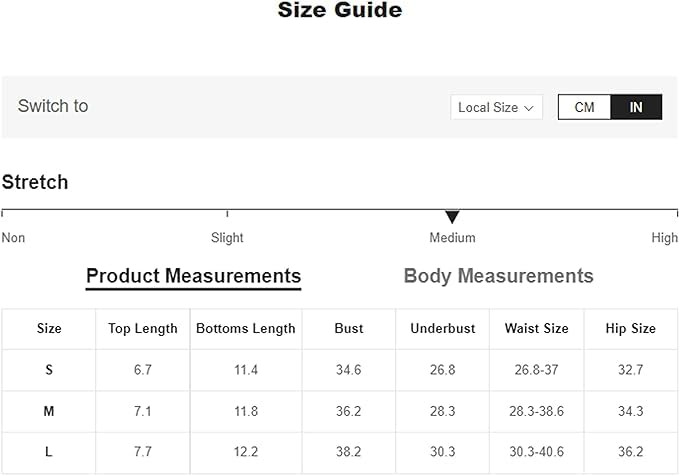Viewport: 679px width, 475px height.
Task: Click the Top Length column header
Action: pyautogui.click(x=143, y=328)
